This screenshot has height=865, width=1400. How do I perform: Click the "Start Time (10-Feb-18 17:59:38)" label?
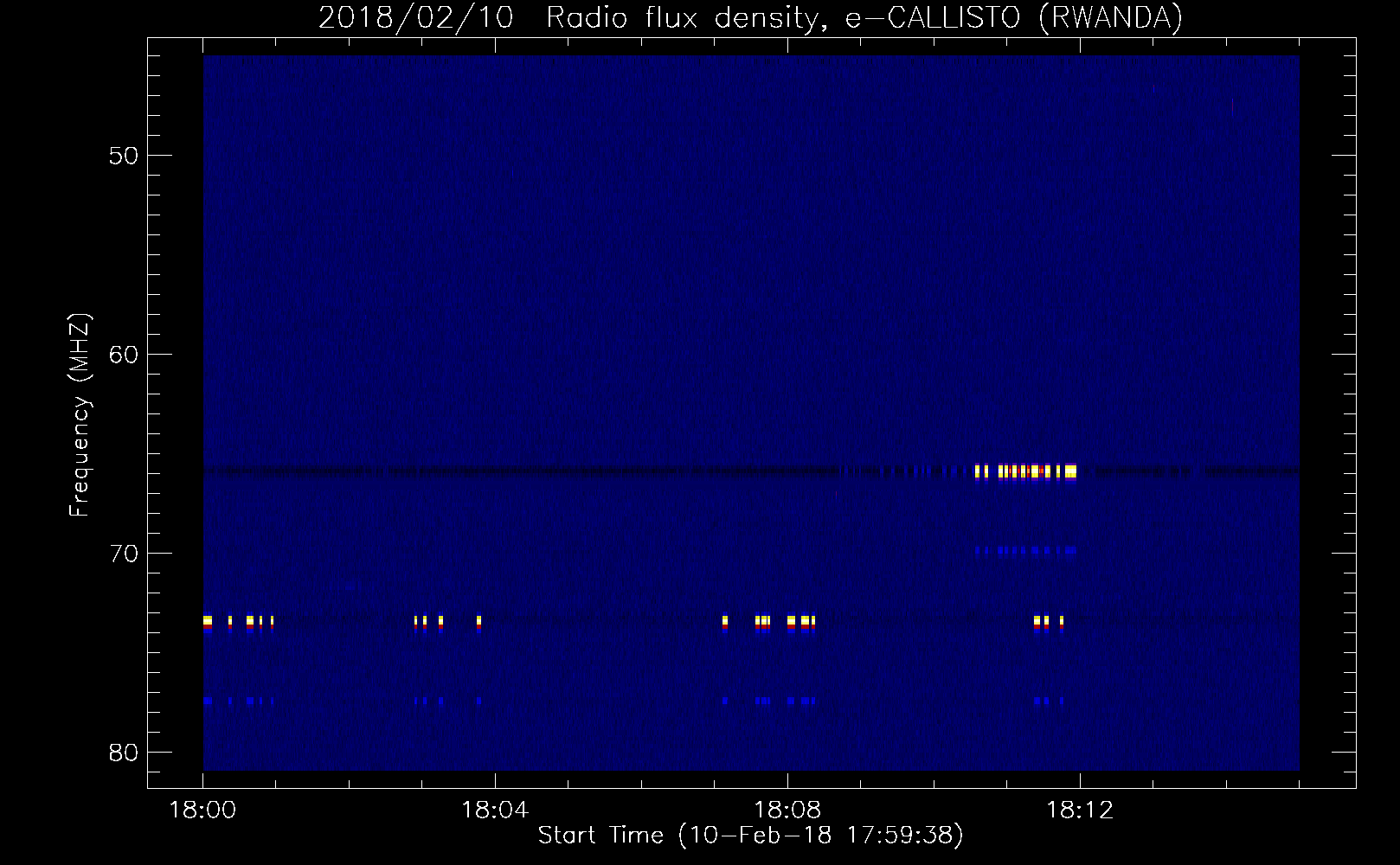750,836
